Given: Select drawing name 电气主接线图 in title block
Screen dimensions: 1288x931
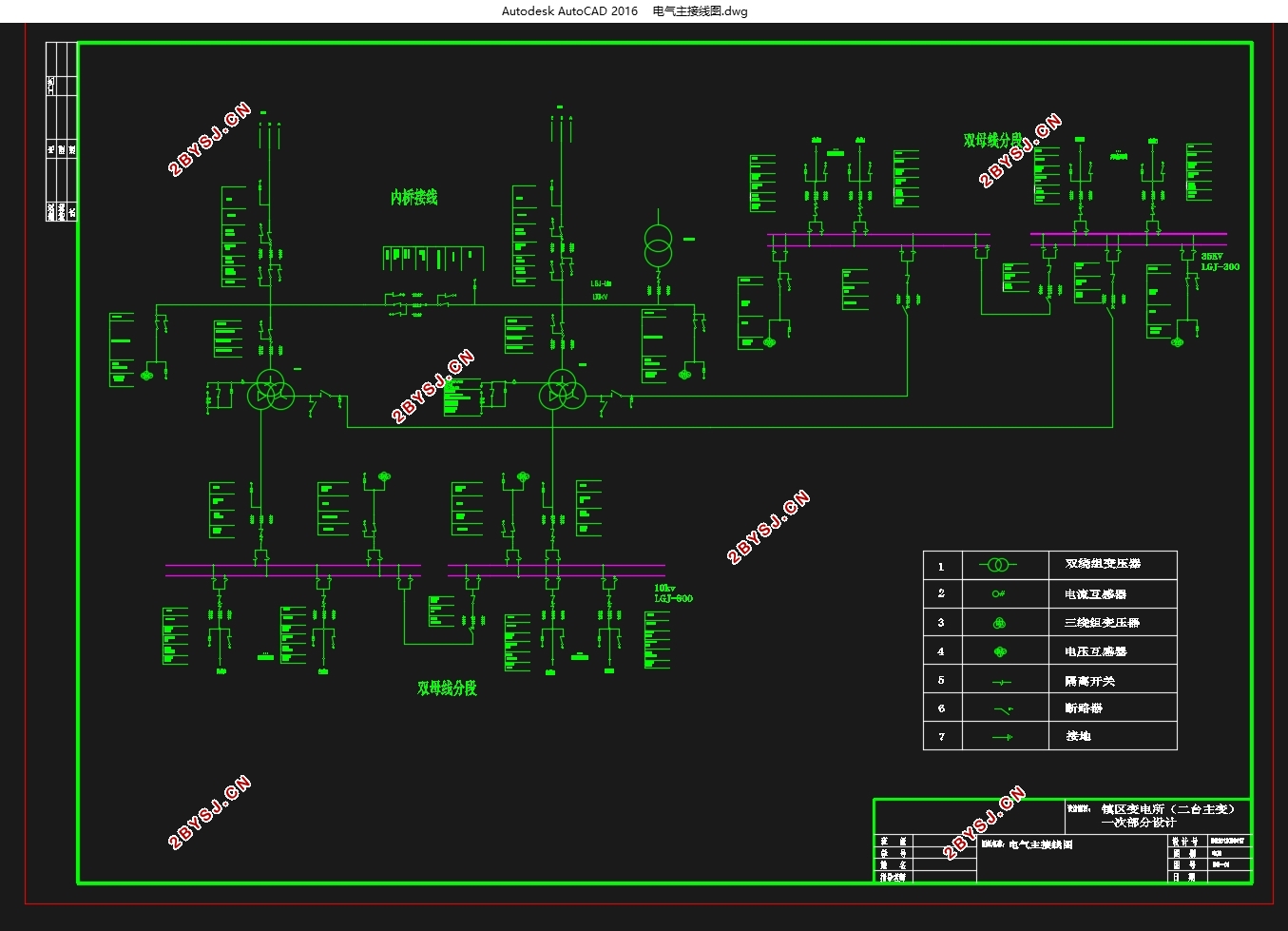Looking at the screenshot, I should click(x=1040, y=844).
